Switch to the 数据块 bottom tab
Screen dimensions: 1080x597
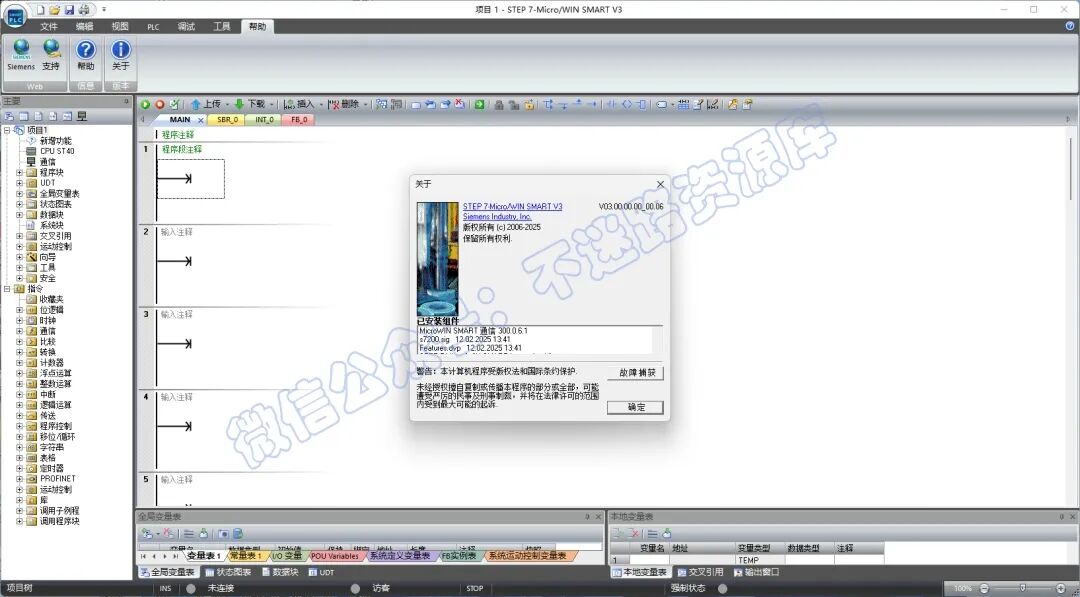click(x=279, y=572)
